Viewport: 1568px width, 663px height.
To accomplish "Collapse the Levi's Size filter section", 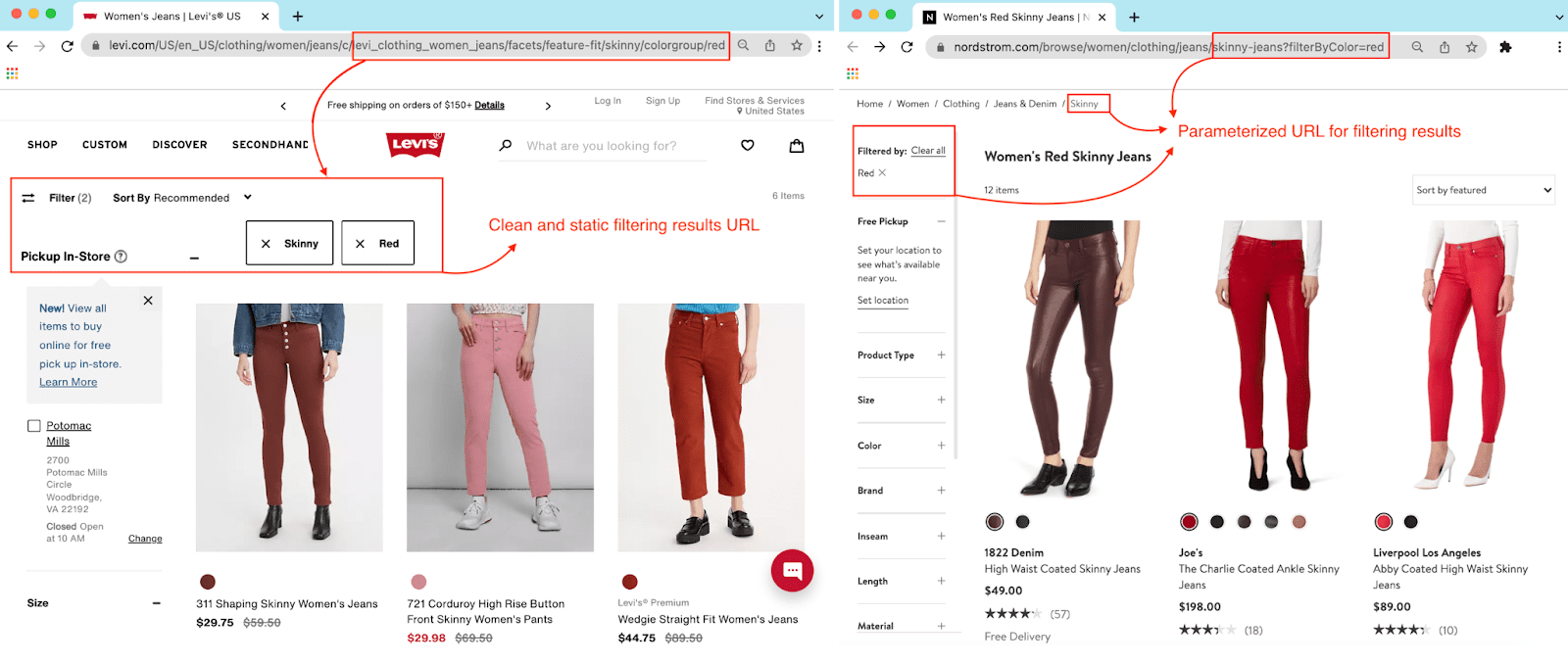I will pyautogui.click(x=156, y=603).
